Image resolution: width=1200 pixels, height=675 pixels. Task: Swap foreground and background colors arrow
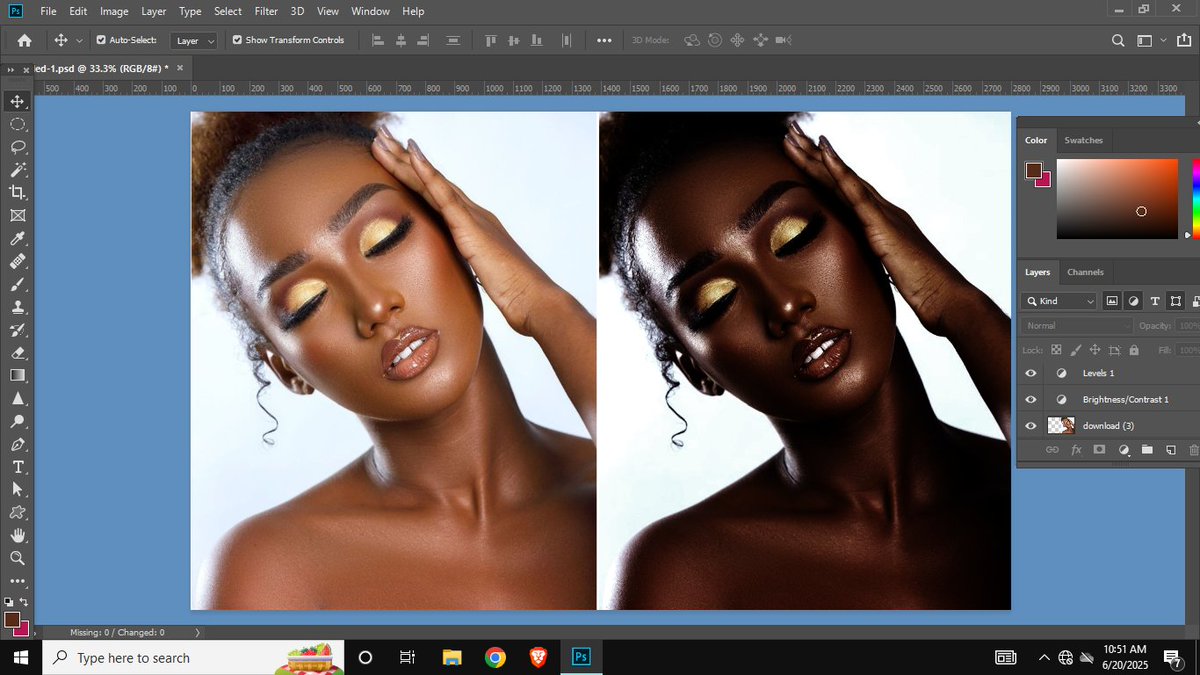pyautogui.click(x=23, y=602)
